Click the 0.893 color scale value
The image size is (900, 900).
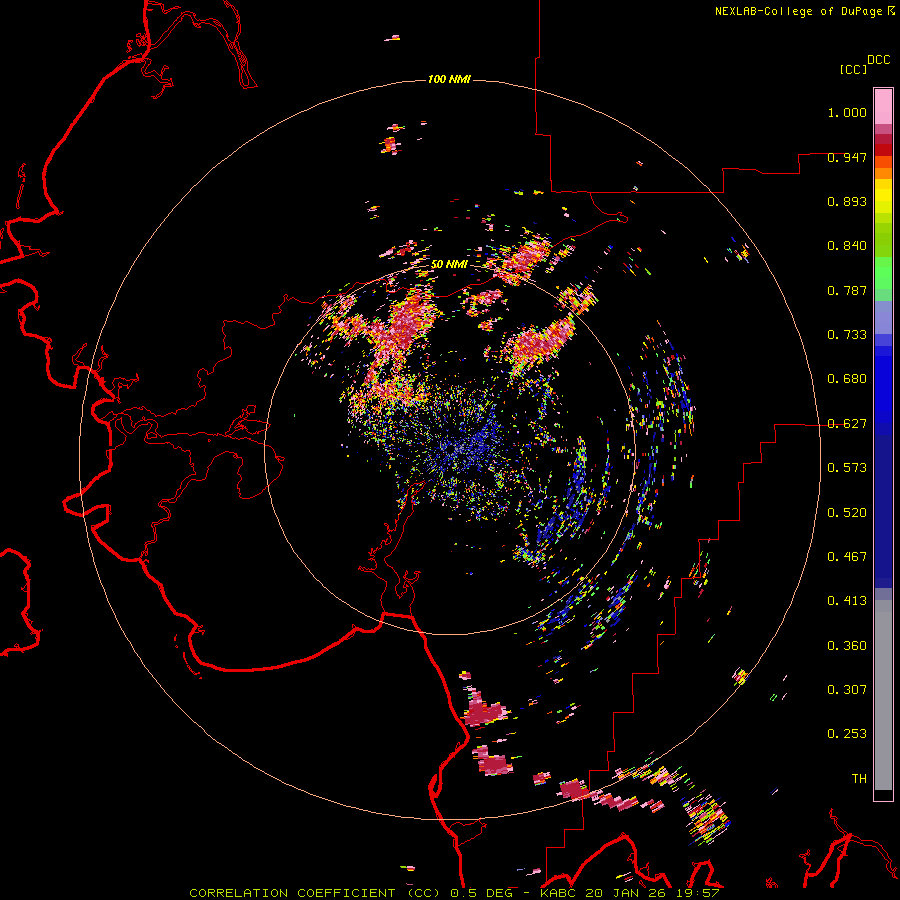coord(847,201)
